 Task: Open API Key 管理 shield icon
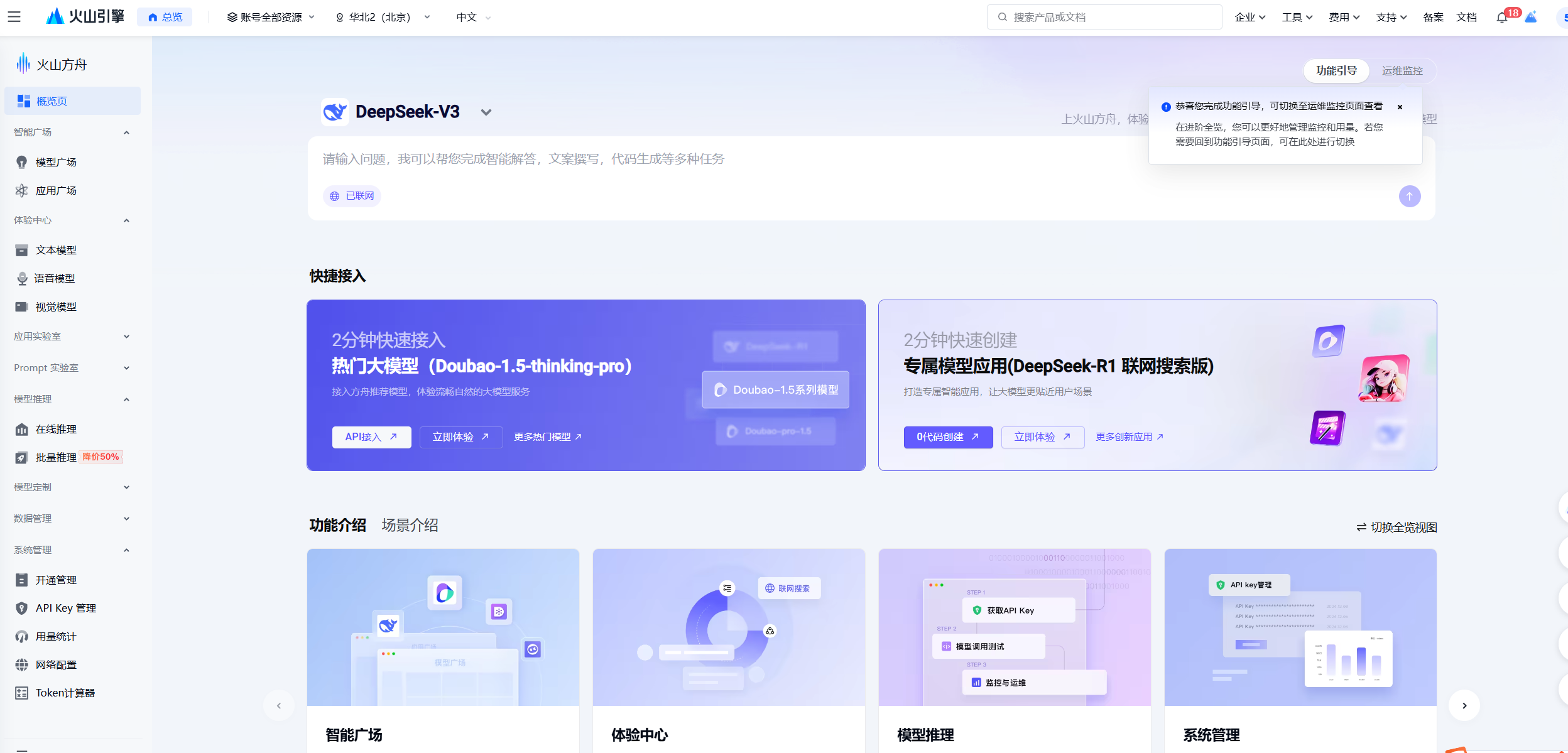coord(21,608)
